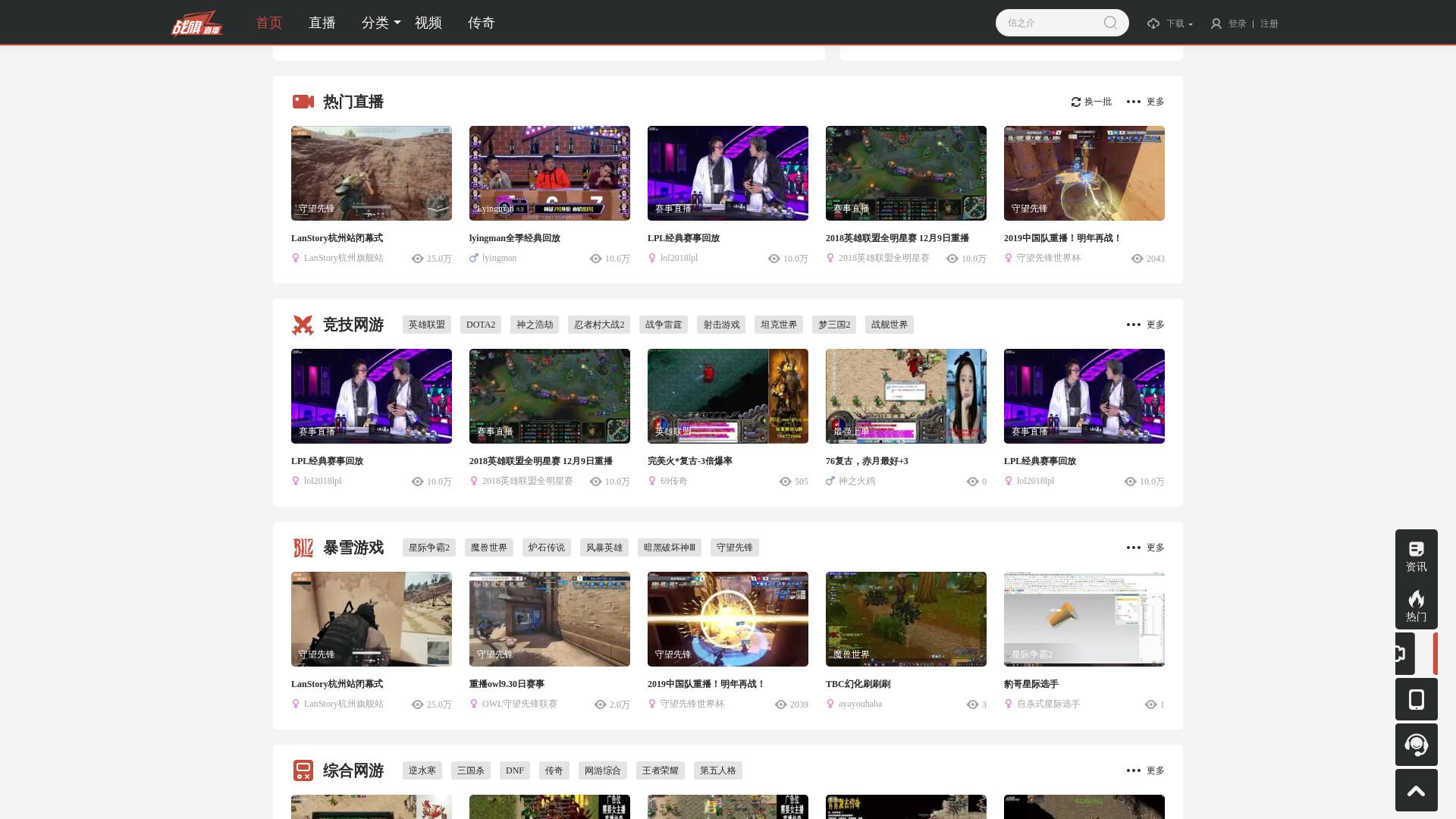Screen dimensions: 1456x819
Task: Click the 暴雪游戏 Blizzard icon
Action: (303, 548)
